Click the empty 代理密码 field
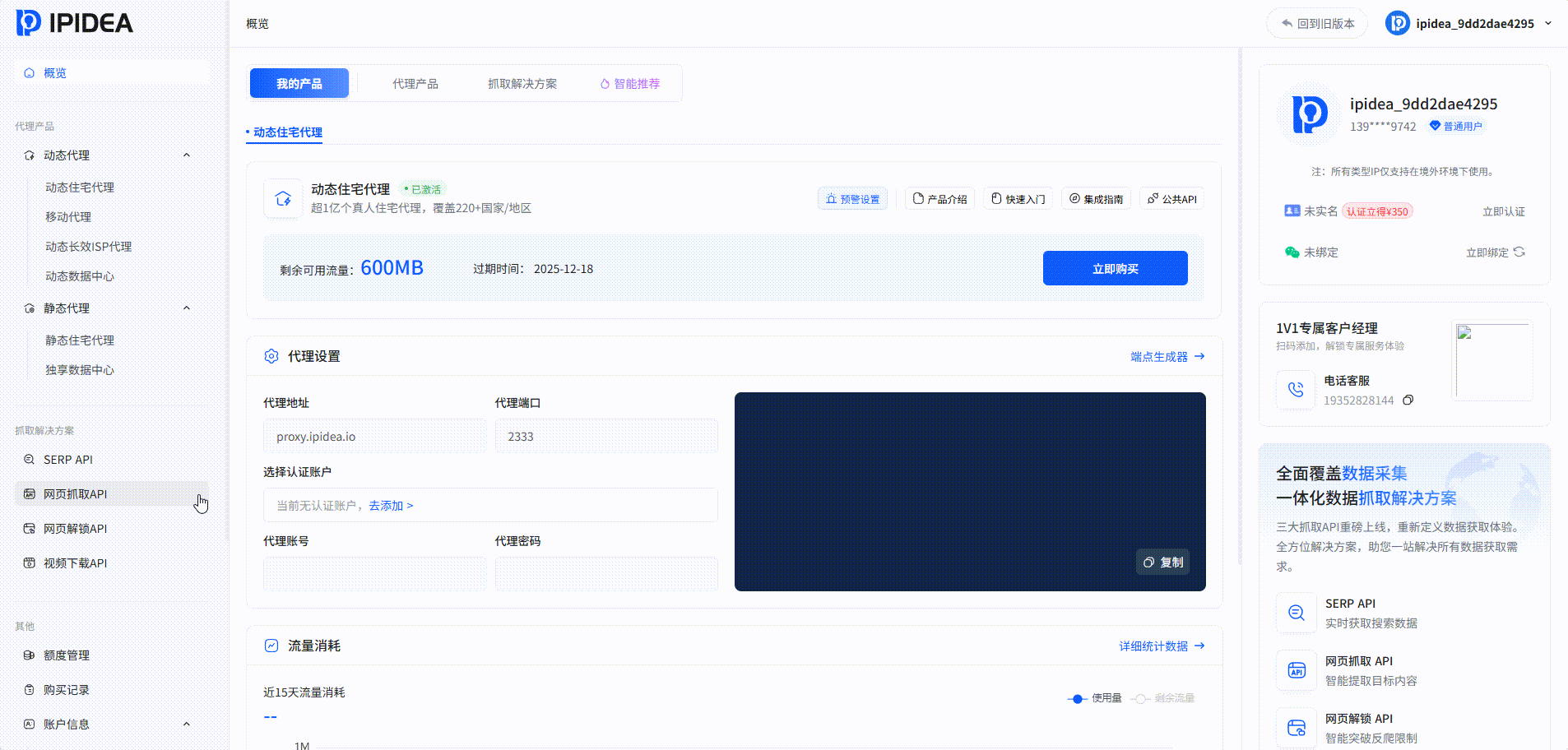The width and height of the screenshot is (1568, 750). (x=606, y=574)
